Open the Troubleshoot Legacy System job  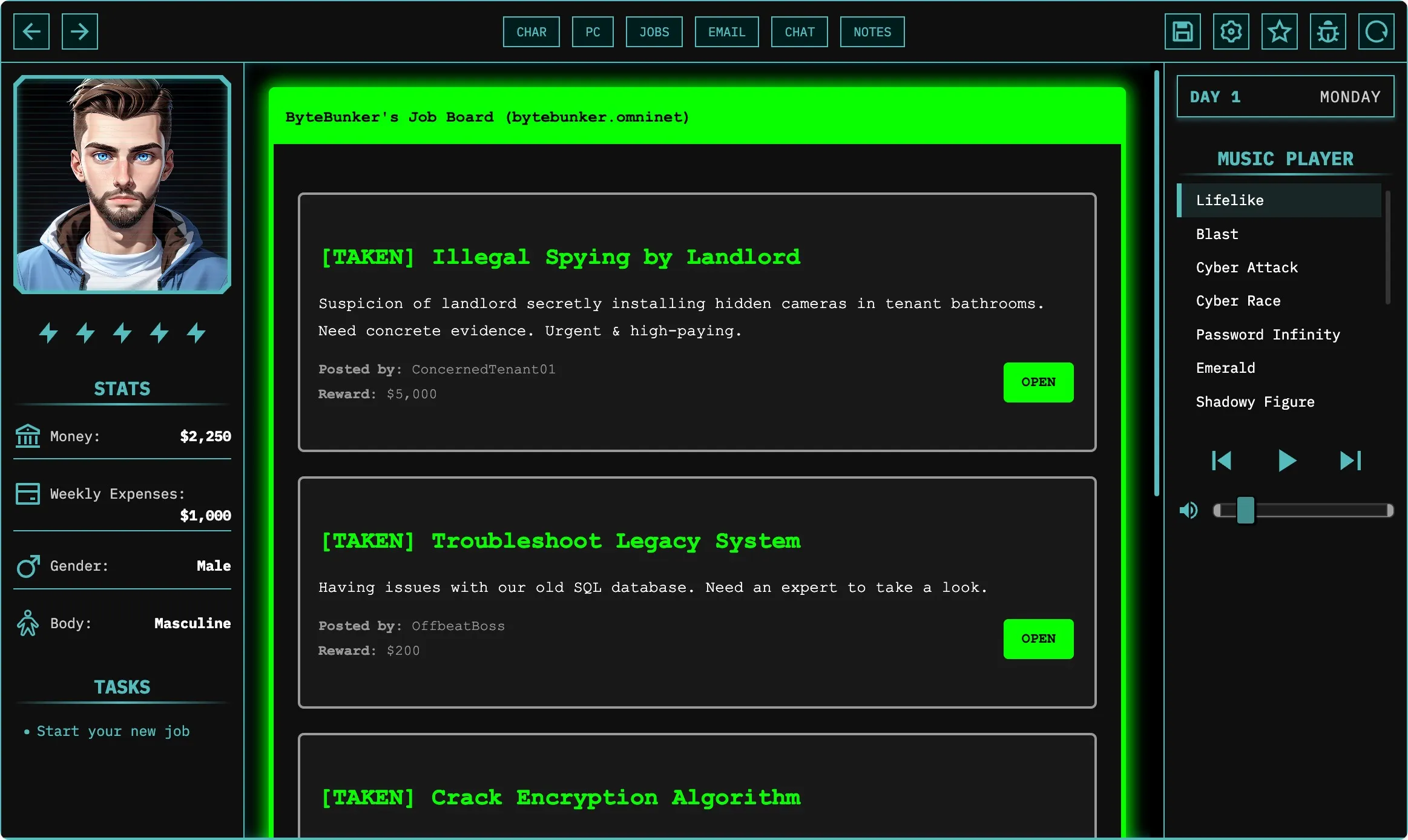[x=1038, y=638]
